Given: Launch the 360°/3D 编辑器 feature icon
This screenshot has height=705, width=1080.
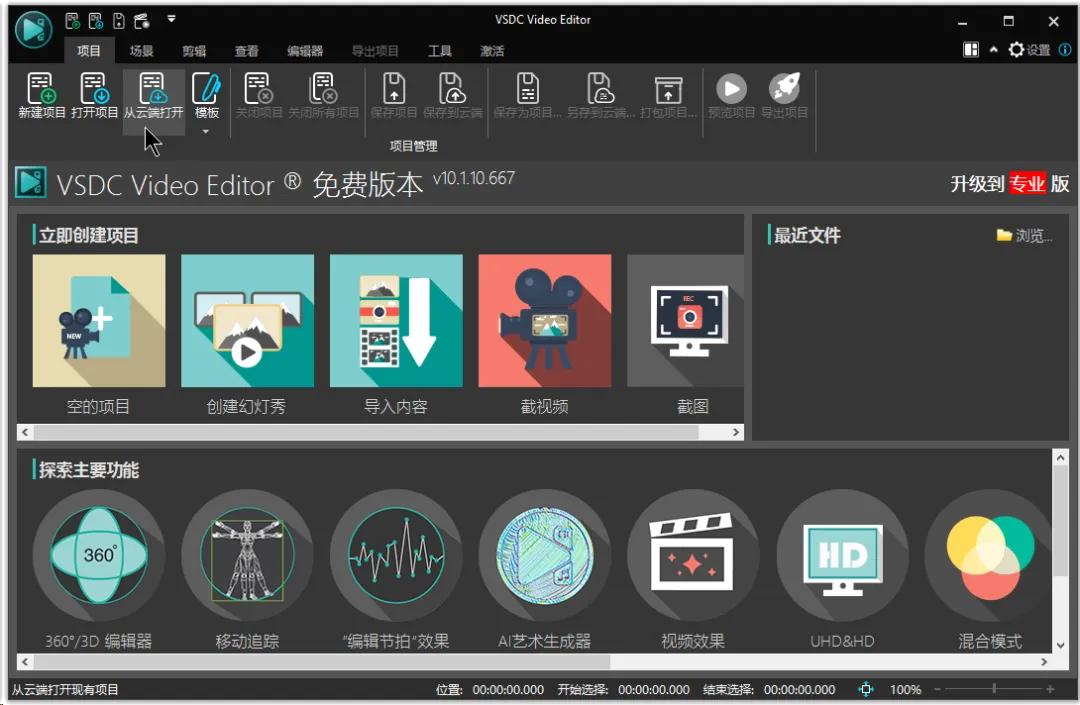Looking at the screenshot, I should click(x=98, y=555).
